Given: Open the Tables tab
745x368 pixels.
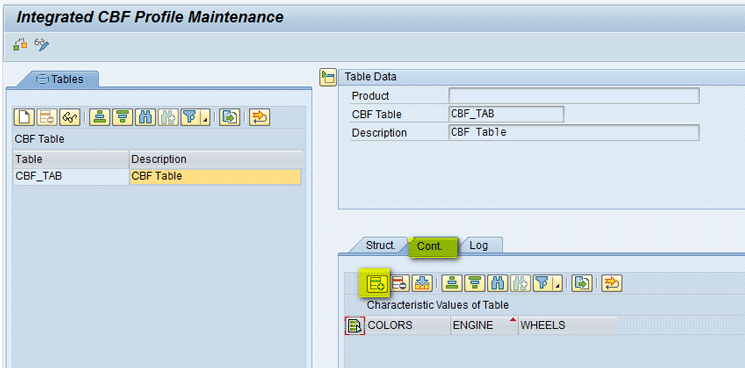Looking at the screenshot, I should [60, 79].
